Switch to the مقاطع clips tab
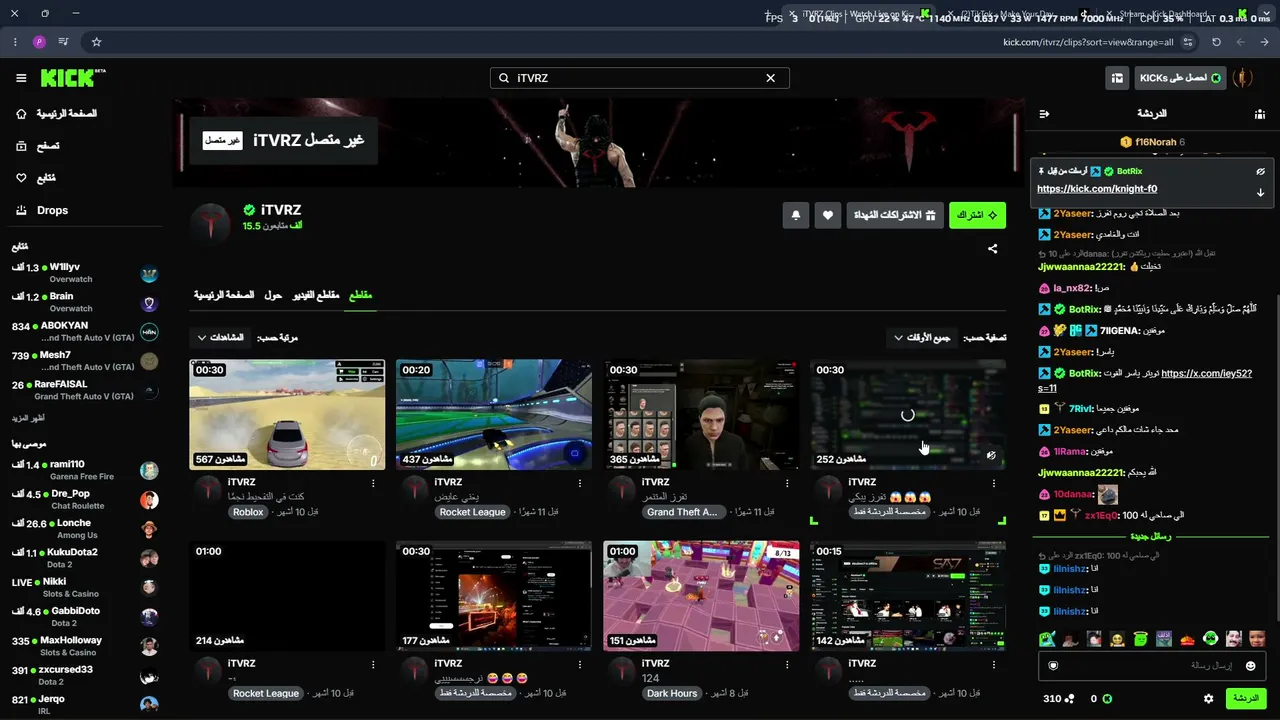The image size is (1280, 720). 359,296
